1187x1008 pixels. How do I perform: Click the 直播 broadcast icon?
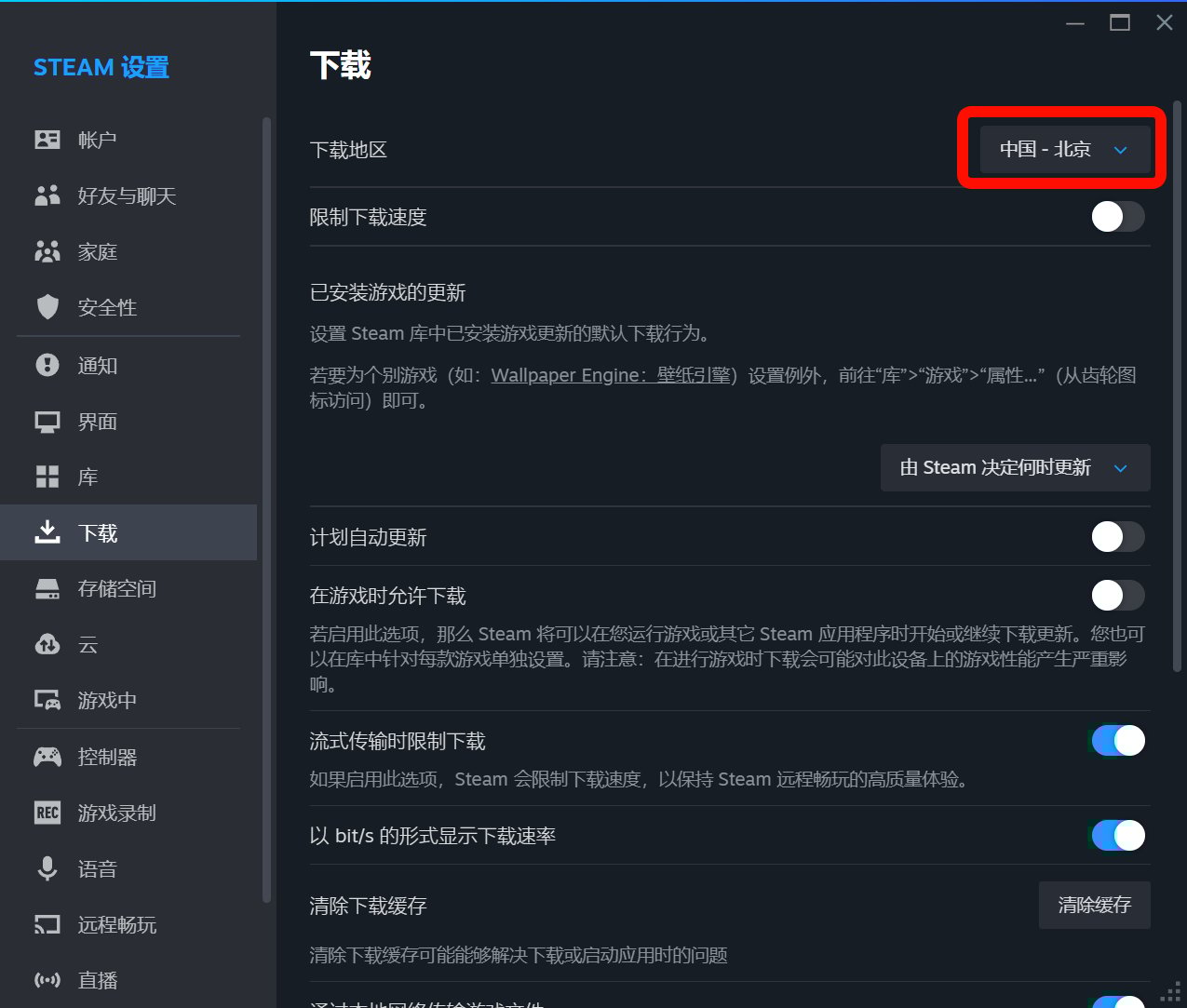coord(47,980)
